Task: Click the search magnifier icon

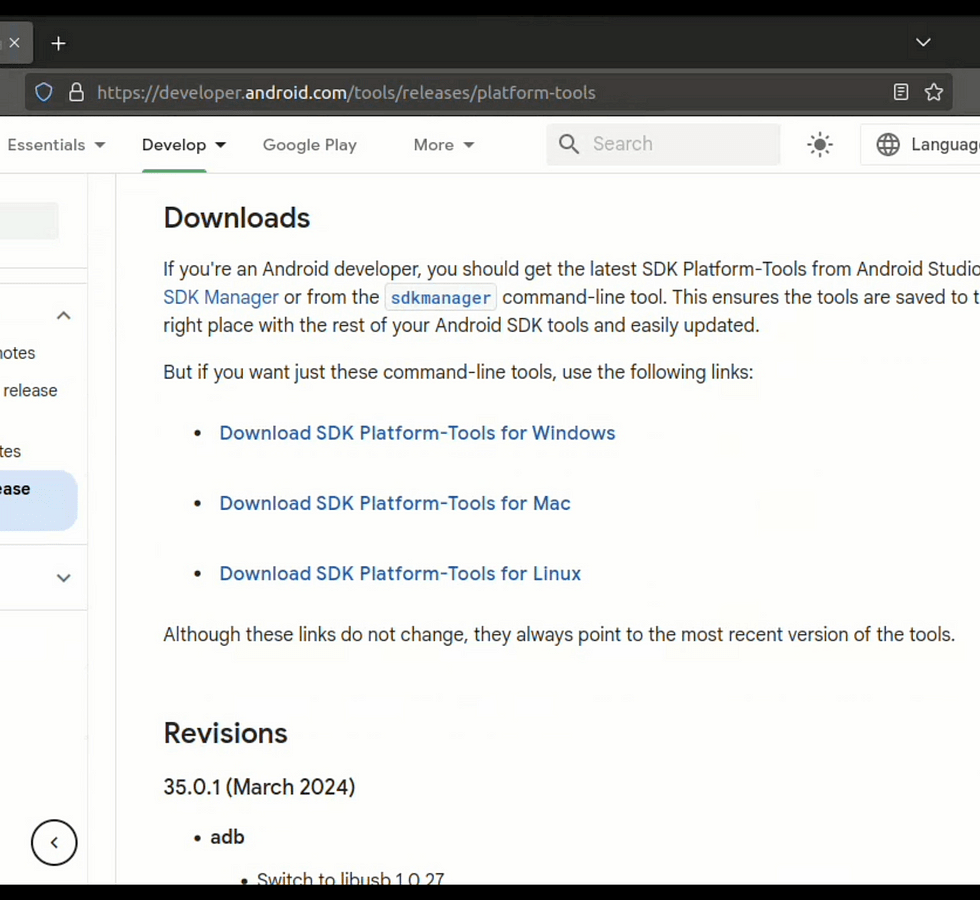Action: tap(569, 144)
